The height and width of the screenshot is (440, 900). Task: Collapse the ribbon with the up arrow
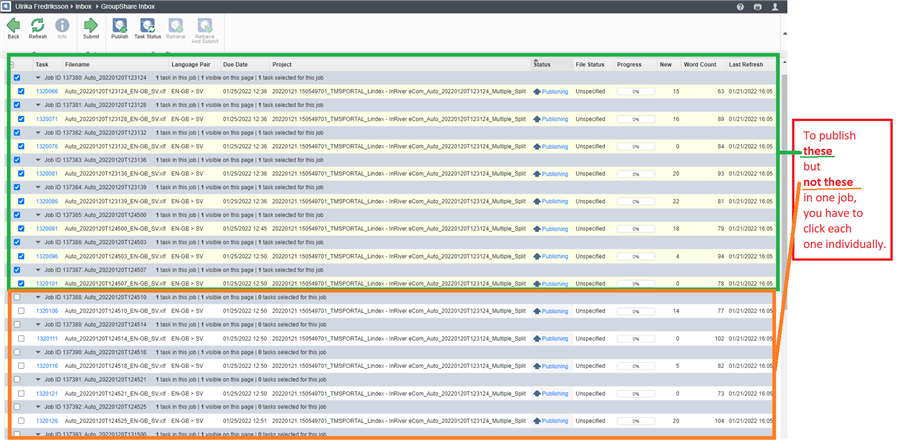point(783,33)
